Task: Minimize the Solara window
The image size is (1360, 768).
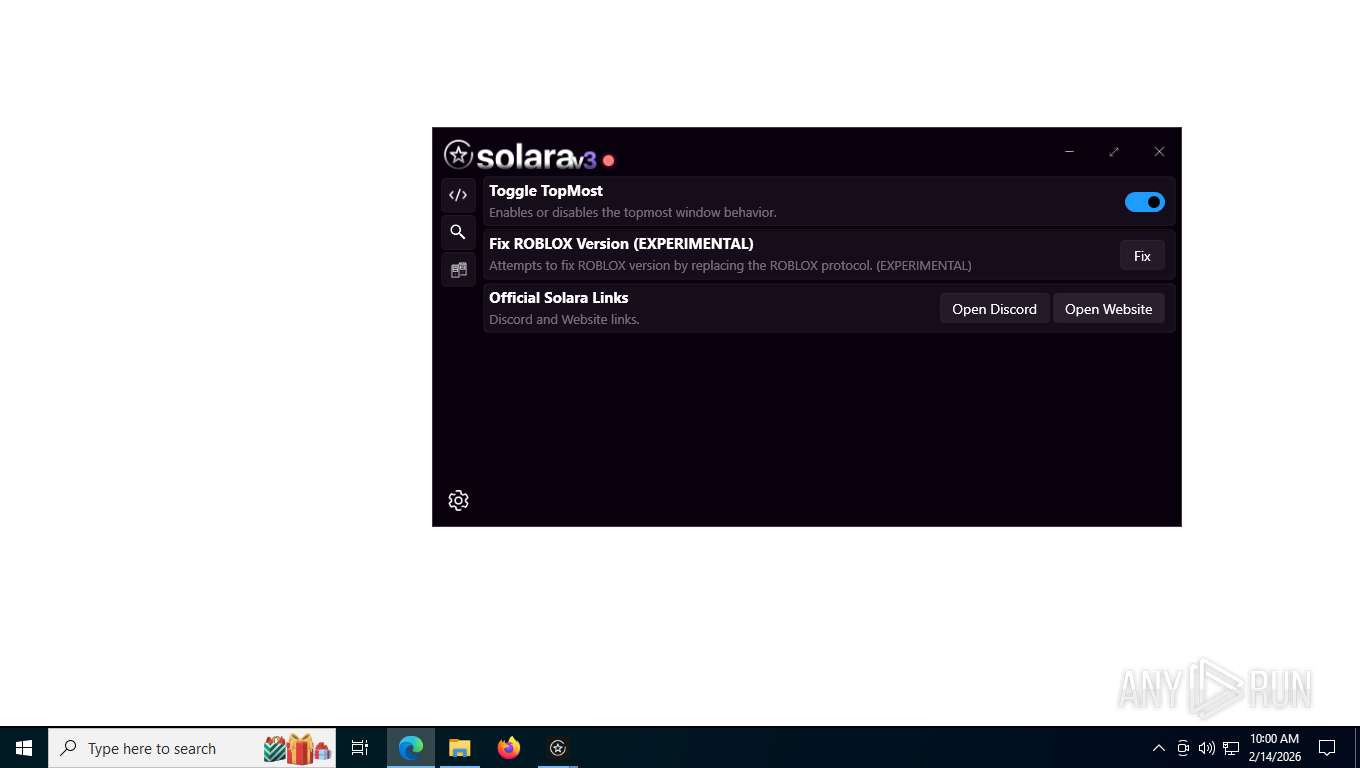Action: [1069, 152]
